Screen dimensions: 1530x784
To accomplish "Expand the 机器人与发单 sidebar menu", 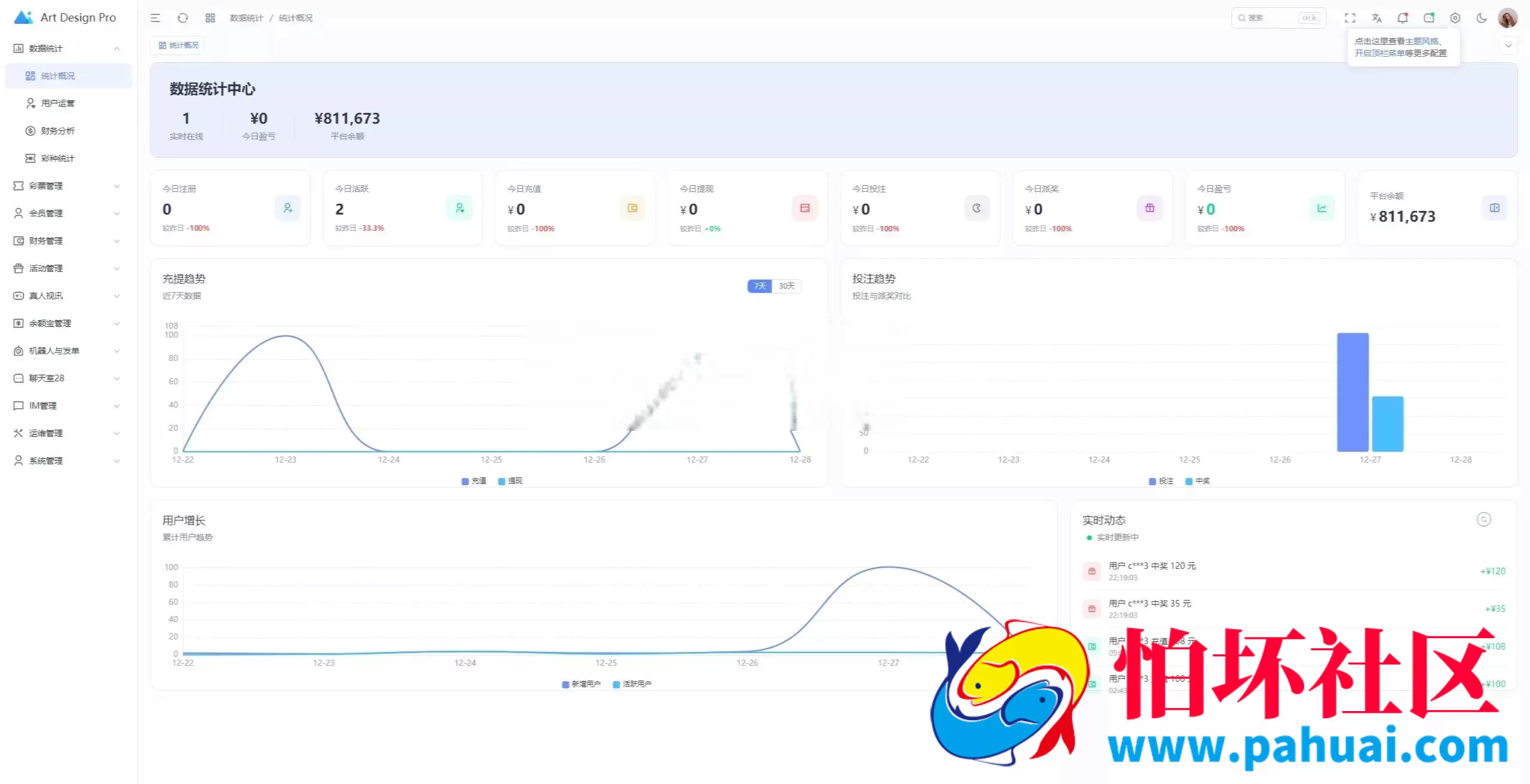I will point(68,351).
